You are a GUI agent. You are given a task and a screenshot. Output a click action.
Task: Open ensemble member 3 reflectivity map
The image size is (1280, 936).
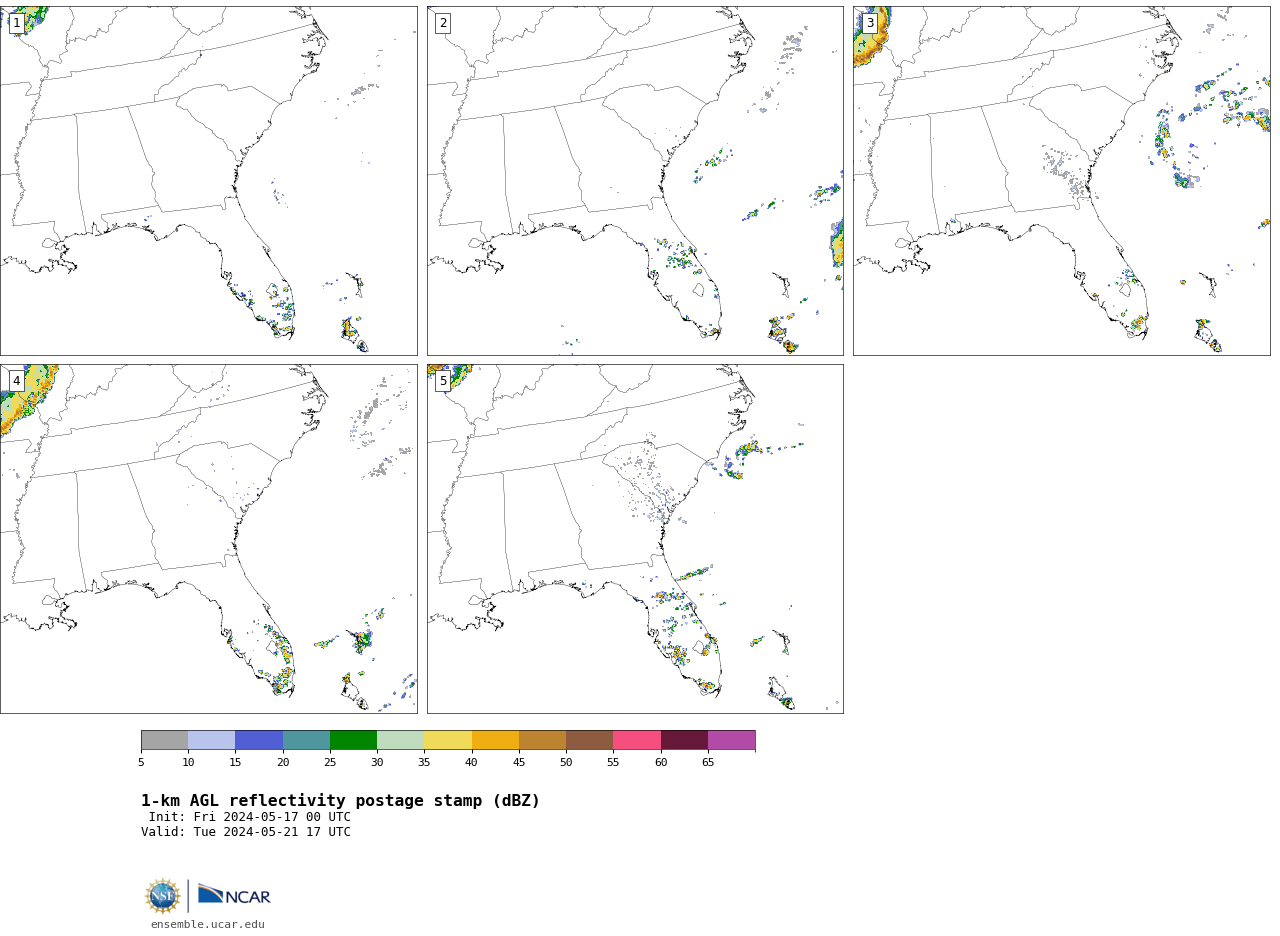tap(1061, 181)
